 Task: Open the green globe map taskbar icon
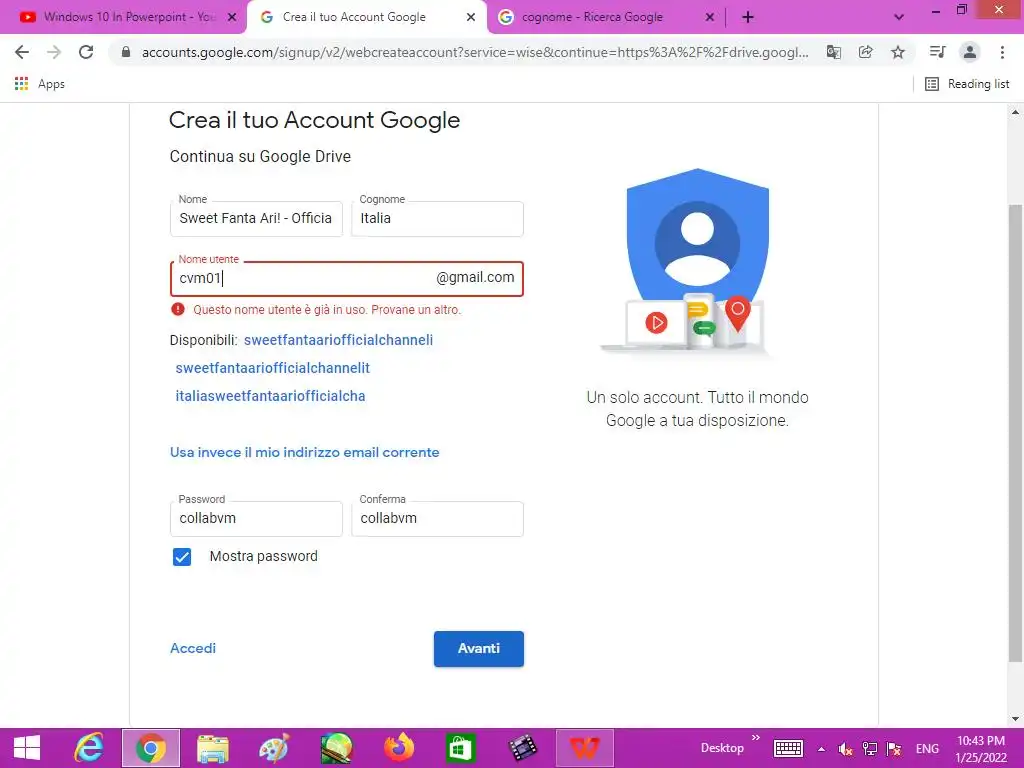[x=336, y=748]
